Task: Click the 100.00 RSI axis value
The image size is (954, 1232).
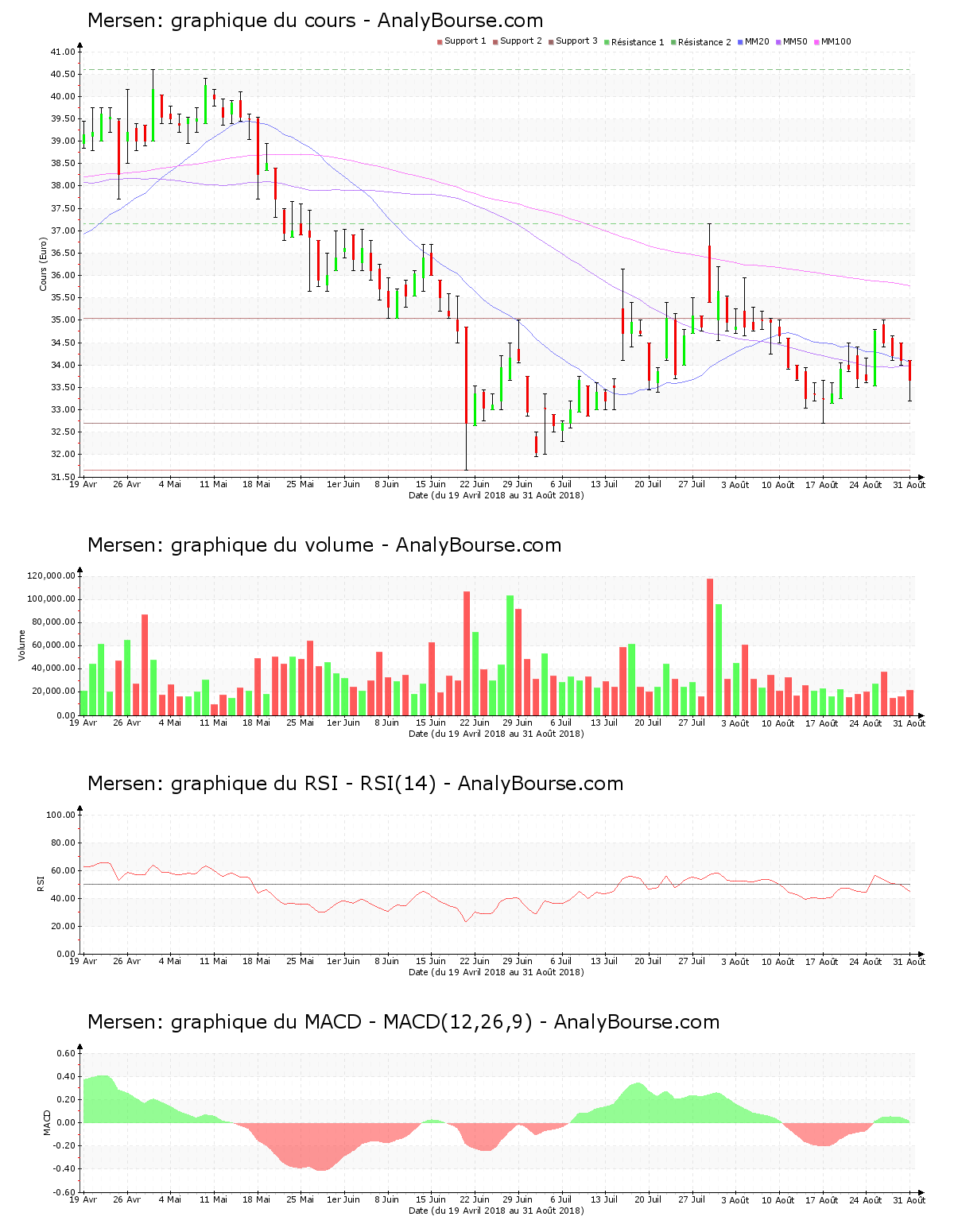Action: tap(60, 815)
